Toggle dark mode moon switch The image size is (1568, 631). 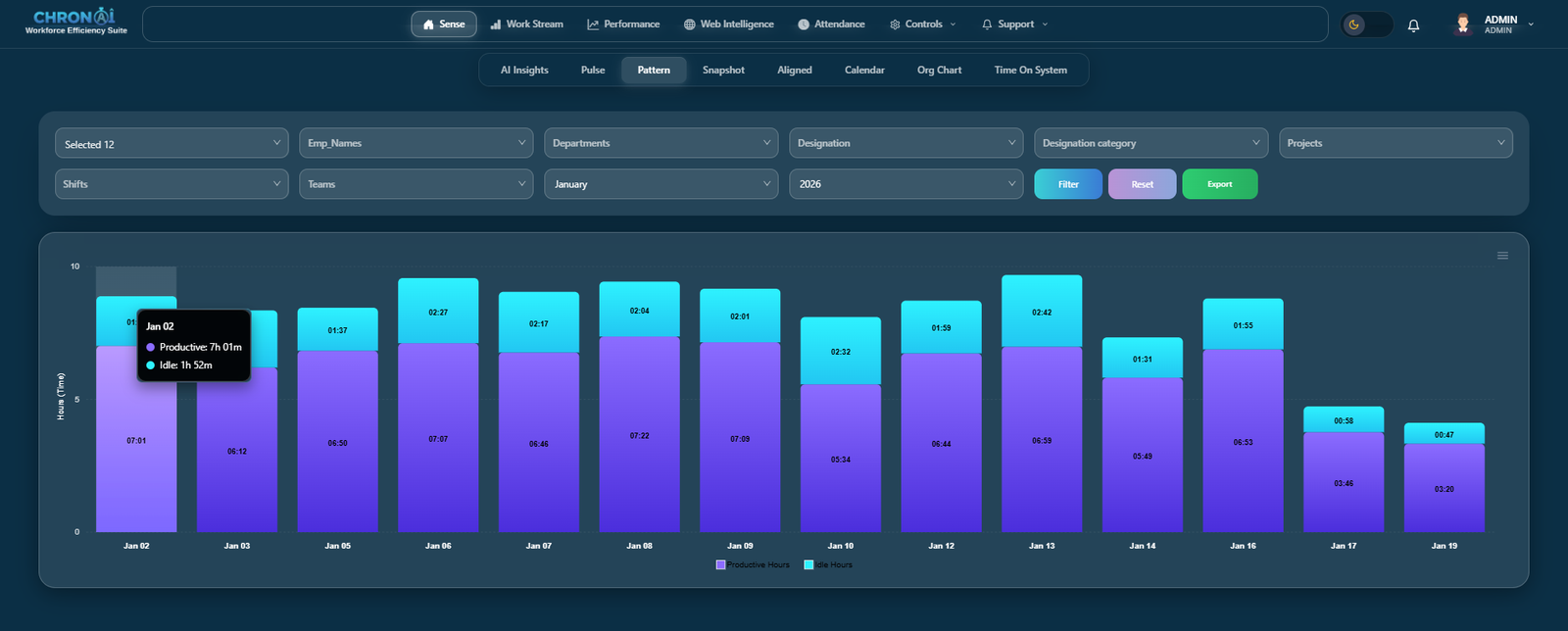[1366, 24]
